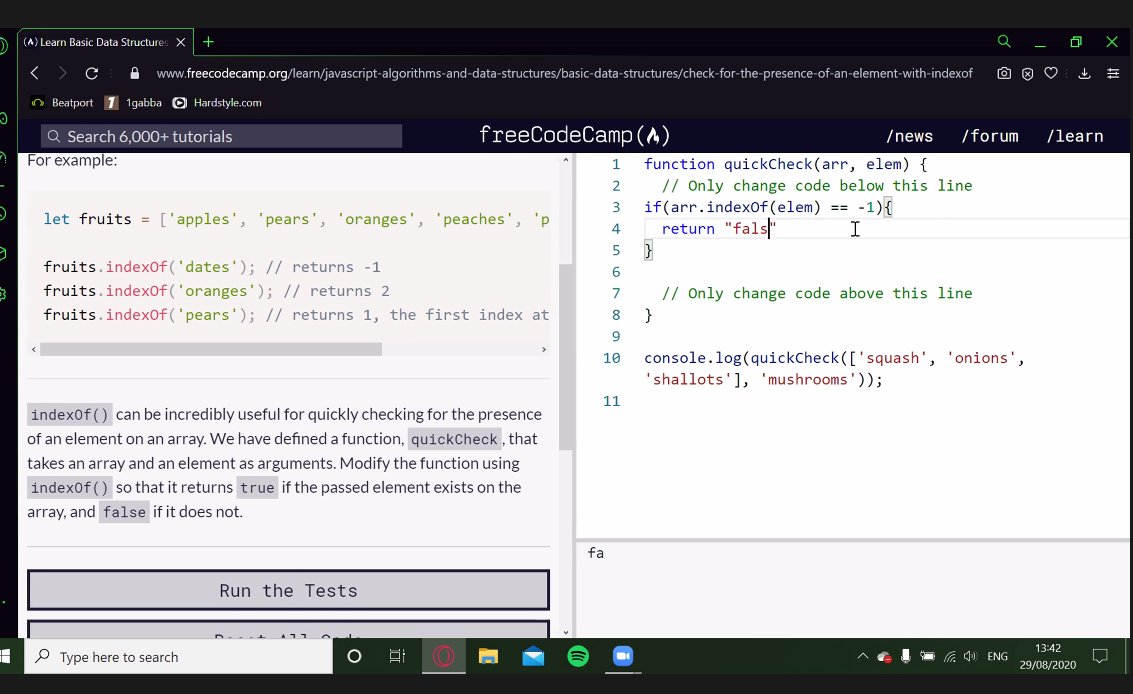Open File Explorer from the taskbar
1133x694 pixels.
pyautogui.click(x=488, y=656)
